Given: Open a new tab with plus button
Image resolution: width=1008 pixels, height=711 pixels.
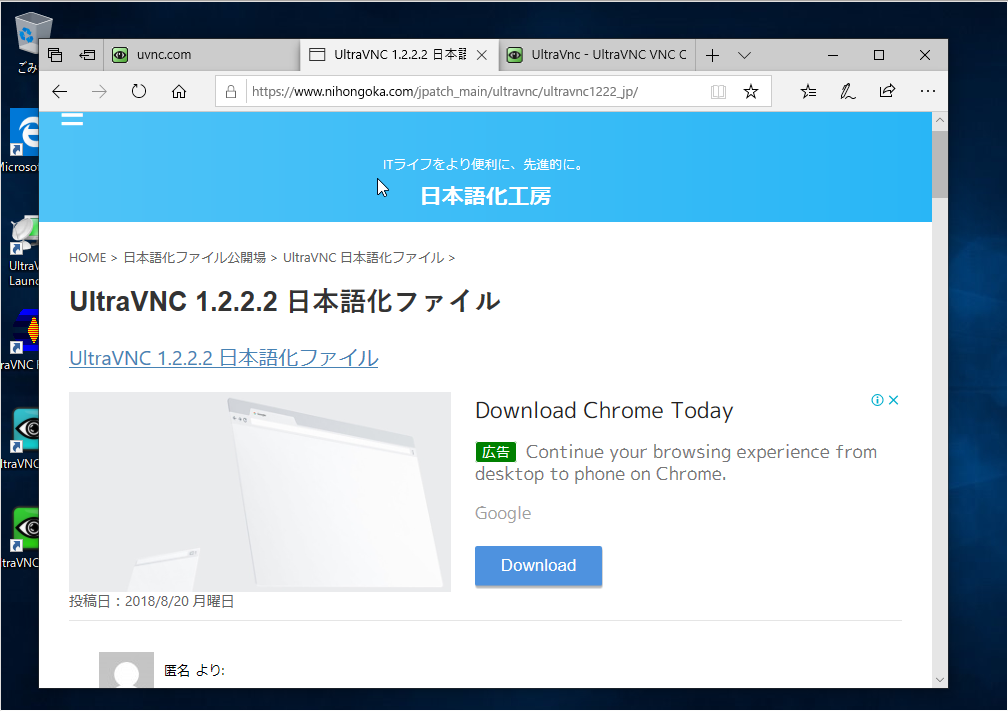Looking at the screenshot, I should (x=713, y=55).
